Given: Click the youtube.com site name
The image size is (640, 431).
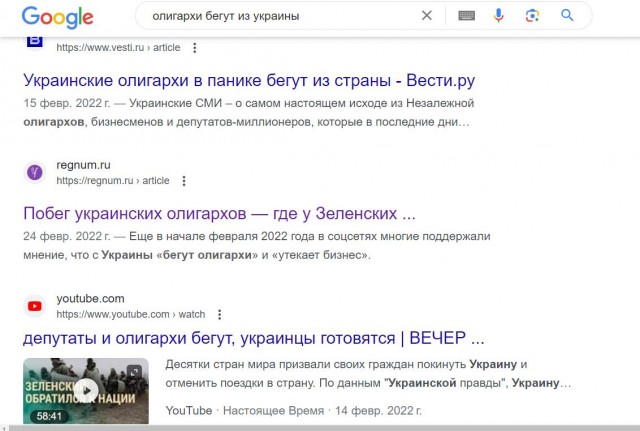Looking at the screenshot, I should (x=90, y=298).
